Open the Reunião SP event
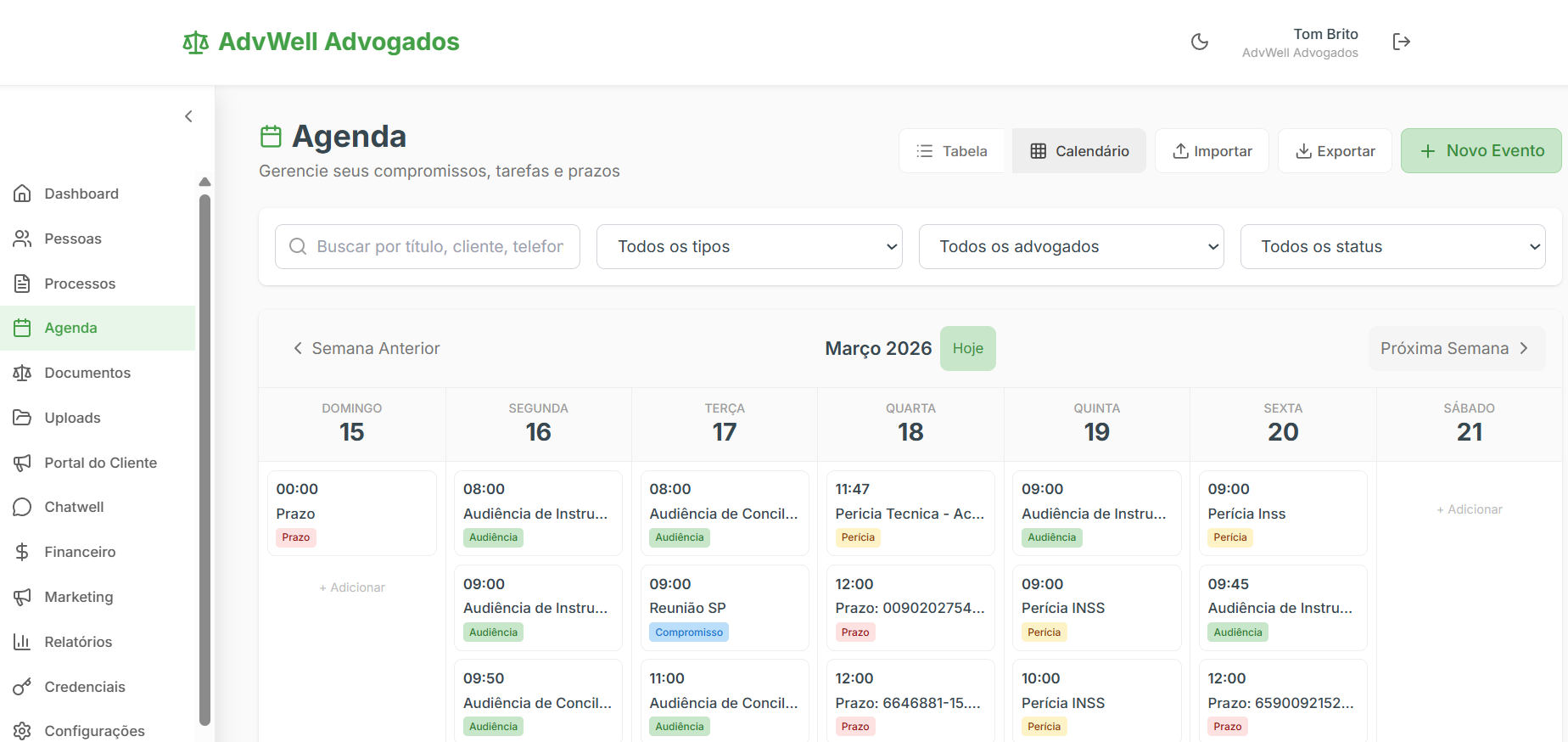The height and width of the screenshot is (742, 1568). 725,608
